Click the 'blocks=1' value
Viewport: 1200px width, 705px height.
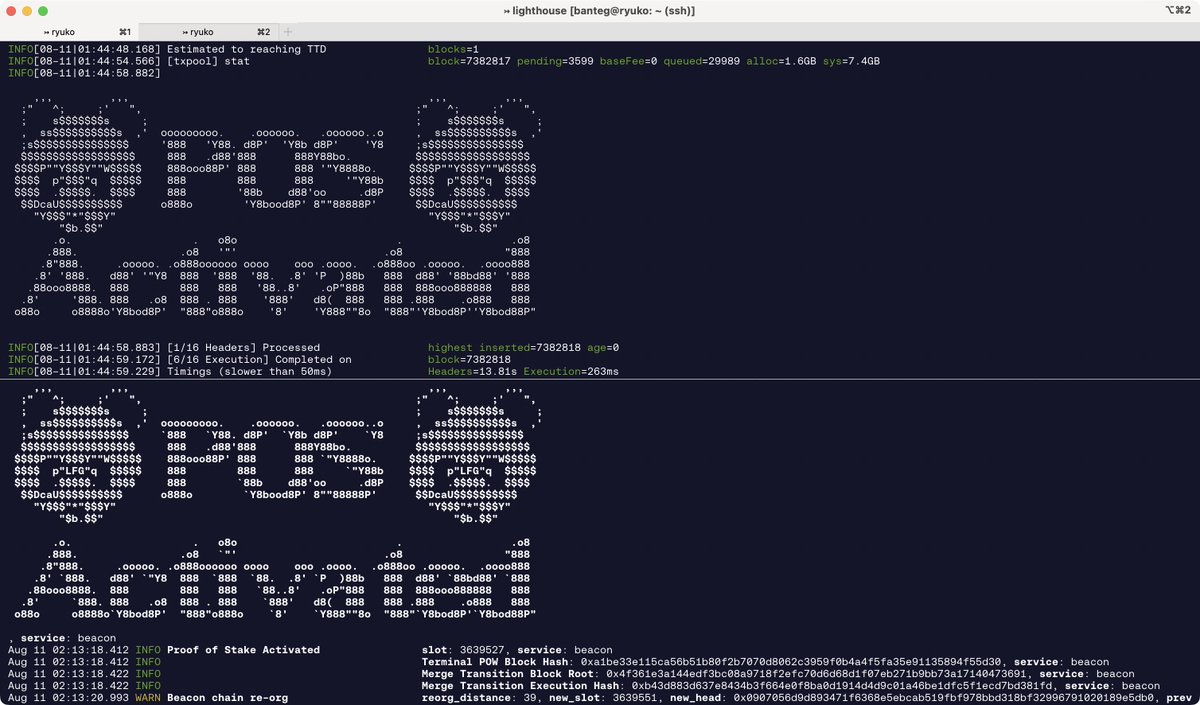point(454,49)
